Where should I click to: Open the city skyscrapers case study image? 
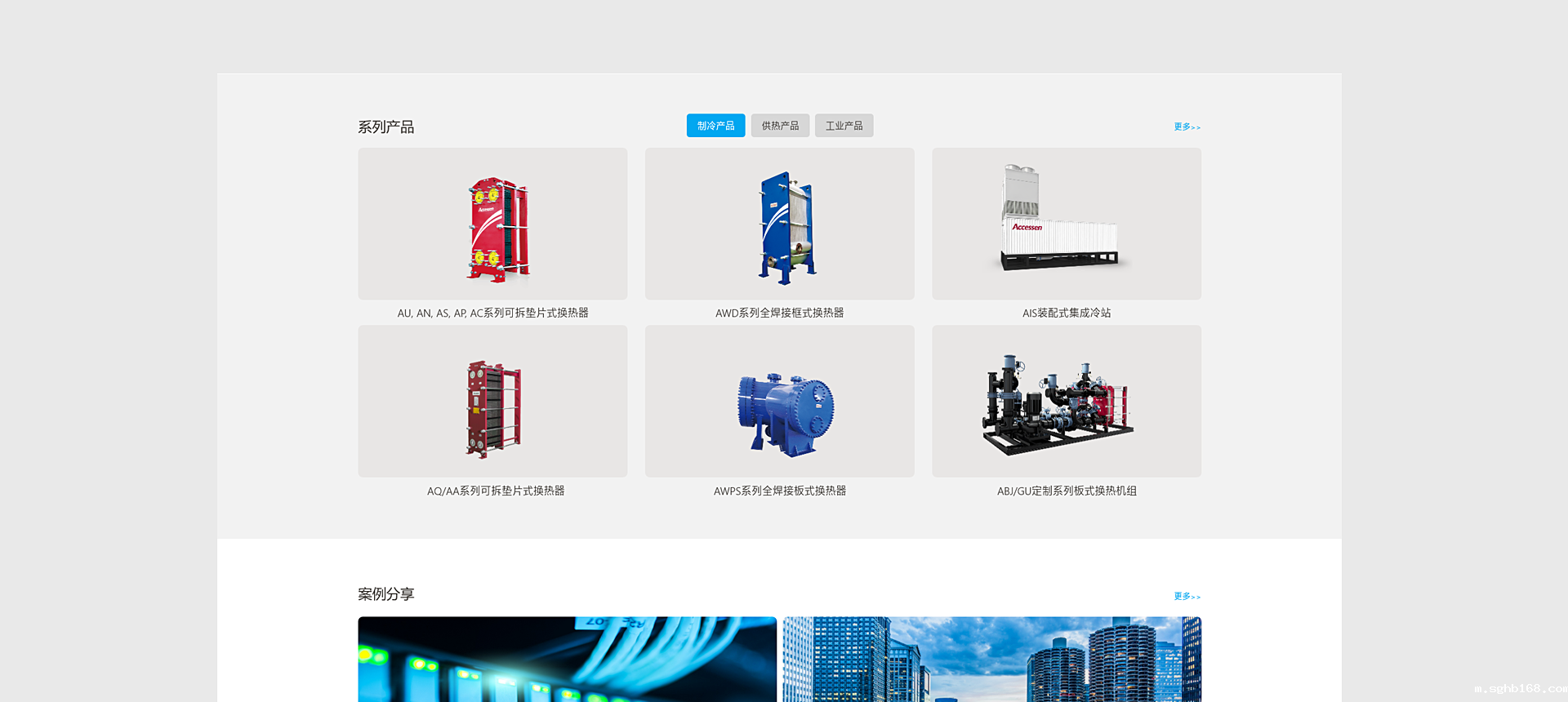point(991,659)
